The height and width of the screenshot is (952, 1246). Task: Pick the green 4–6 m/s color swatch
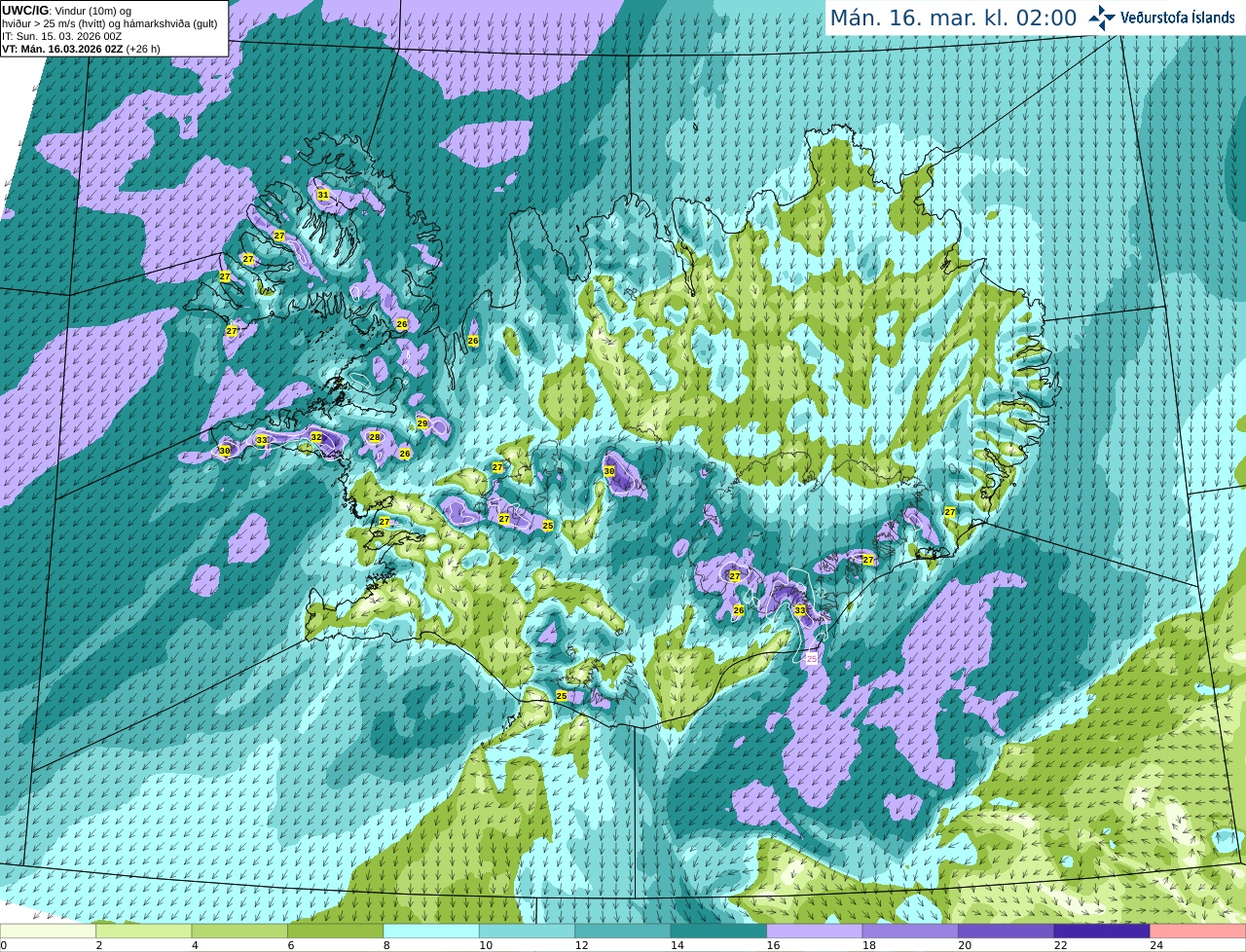(x=239, y=931)
